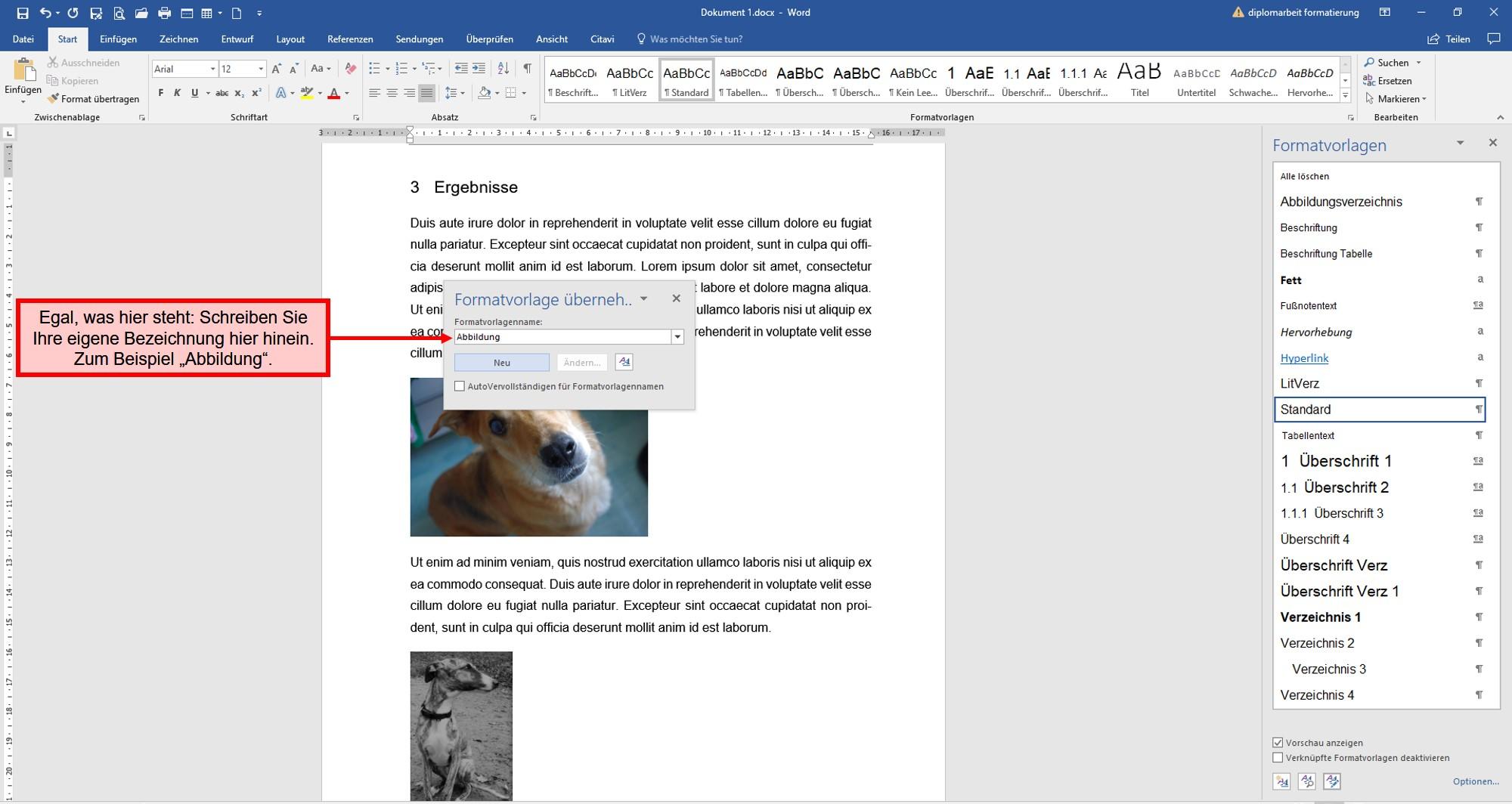1512x804 pixels.
Task: Open the font size dropdown
Action: click(x=261, y=68)
